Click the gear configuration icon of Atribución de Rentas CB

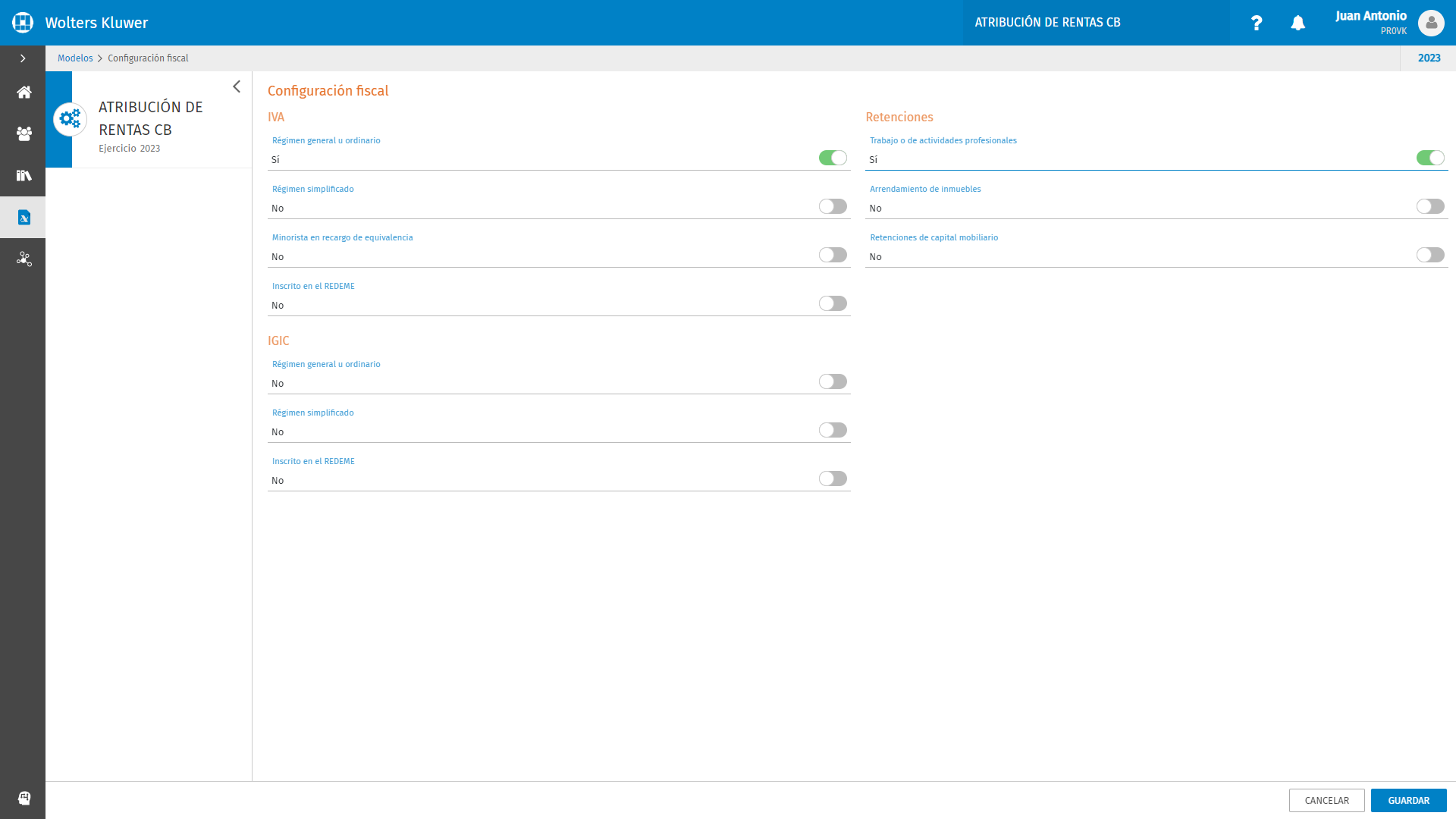point(70,119)
